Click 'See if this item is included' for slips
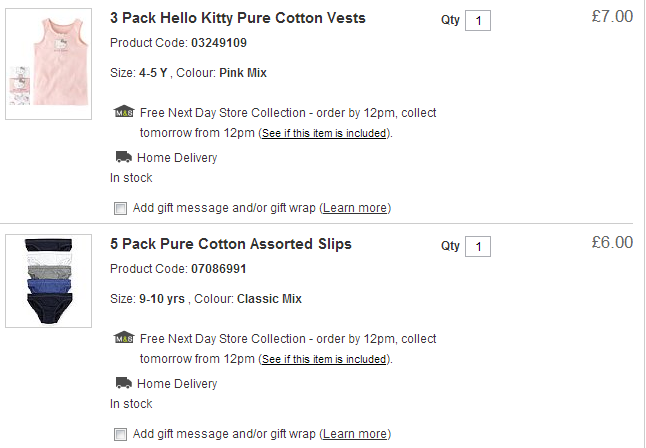The image size is (646, 448). [x=324, y=359]
